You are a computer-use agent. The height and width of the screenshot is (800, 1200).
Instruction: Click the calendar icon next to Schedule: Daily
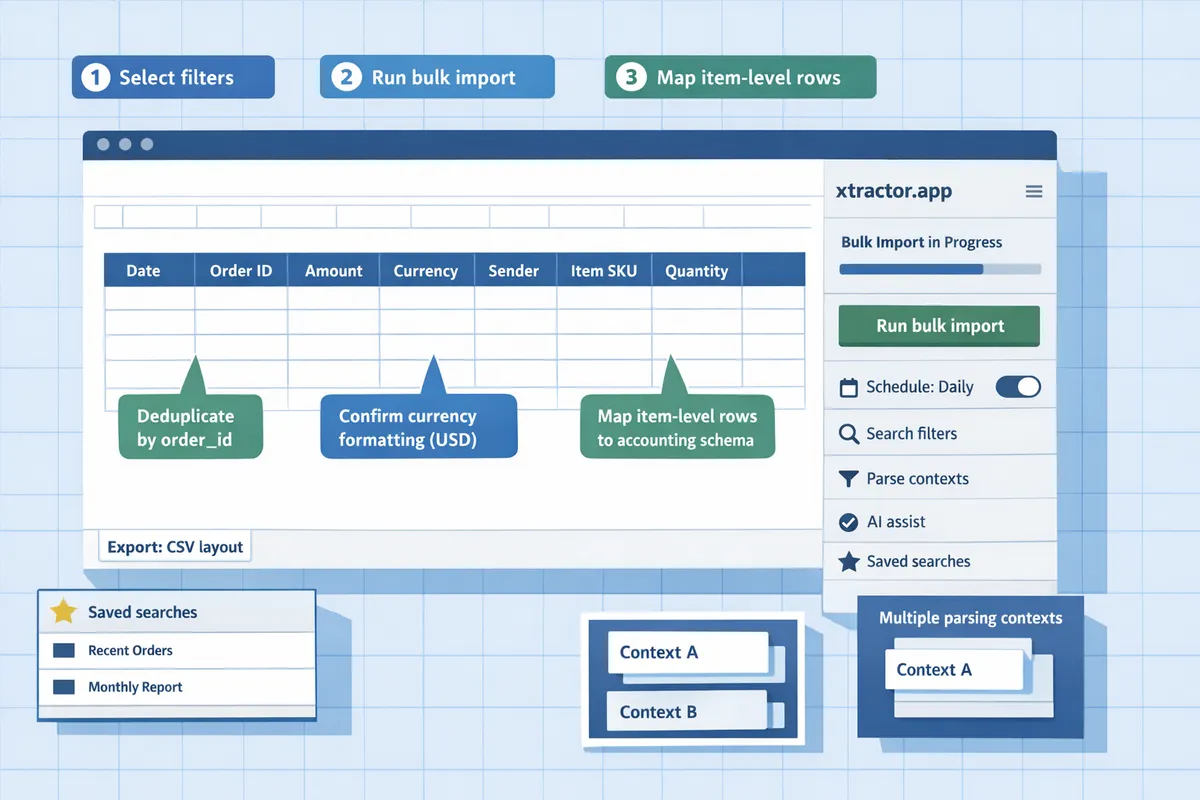click(849, 388)
